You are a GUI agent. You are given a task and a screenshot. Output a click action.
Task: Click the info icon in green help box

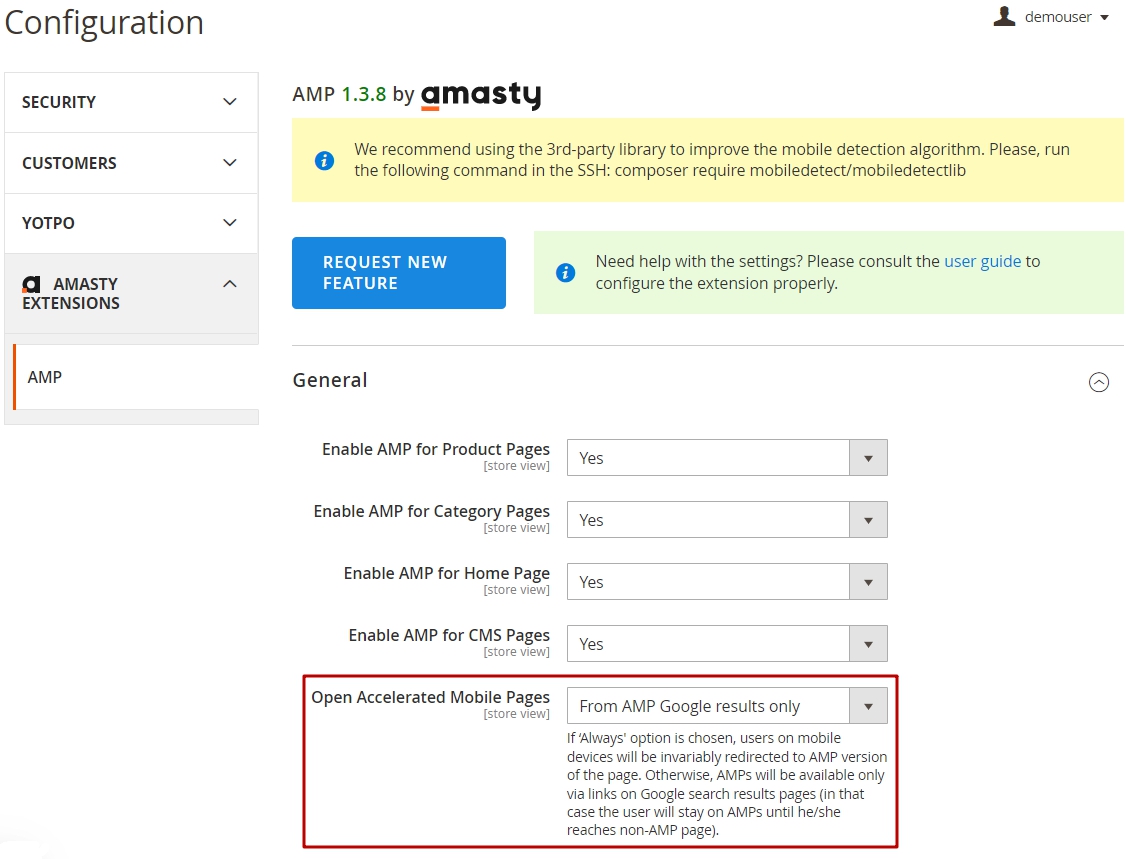click(x=565, y=273)
